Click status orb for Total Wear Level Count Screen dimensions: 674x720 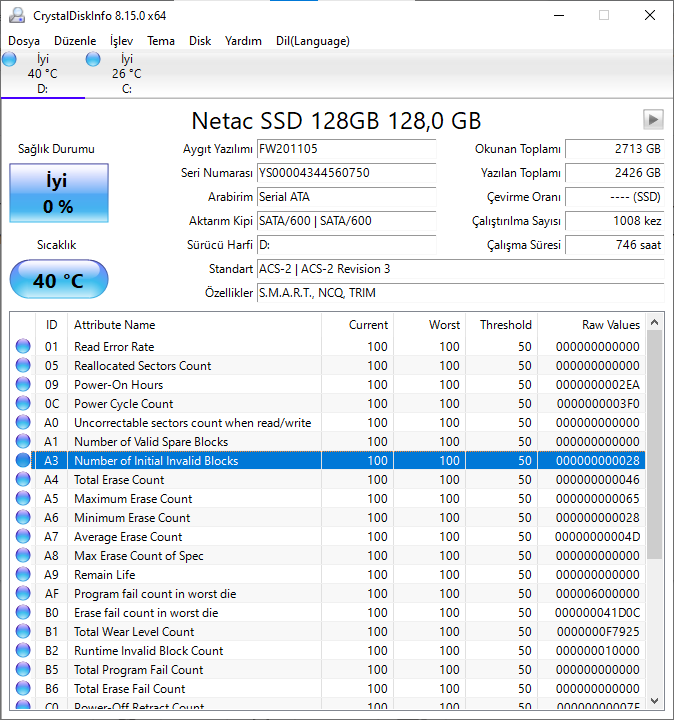23,631
